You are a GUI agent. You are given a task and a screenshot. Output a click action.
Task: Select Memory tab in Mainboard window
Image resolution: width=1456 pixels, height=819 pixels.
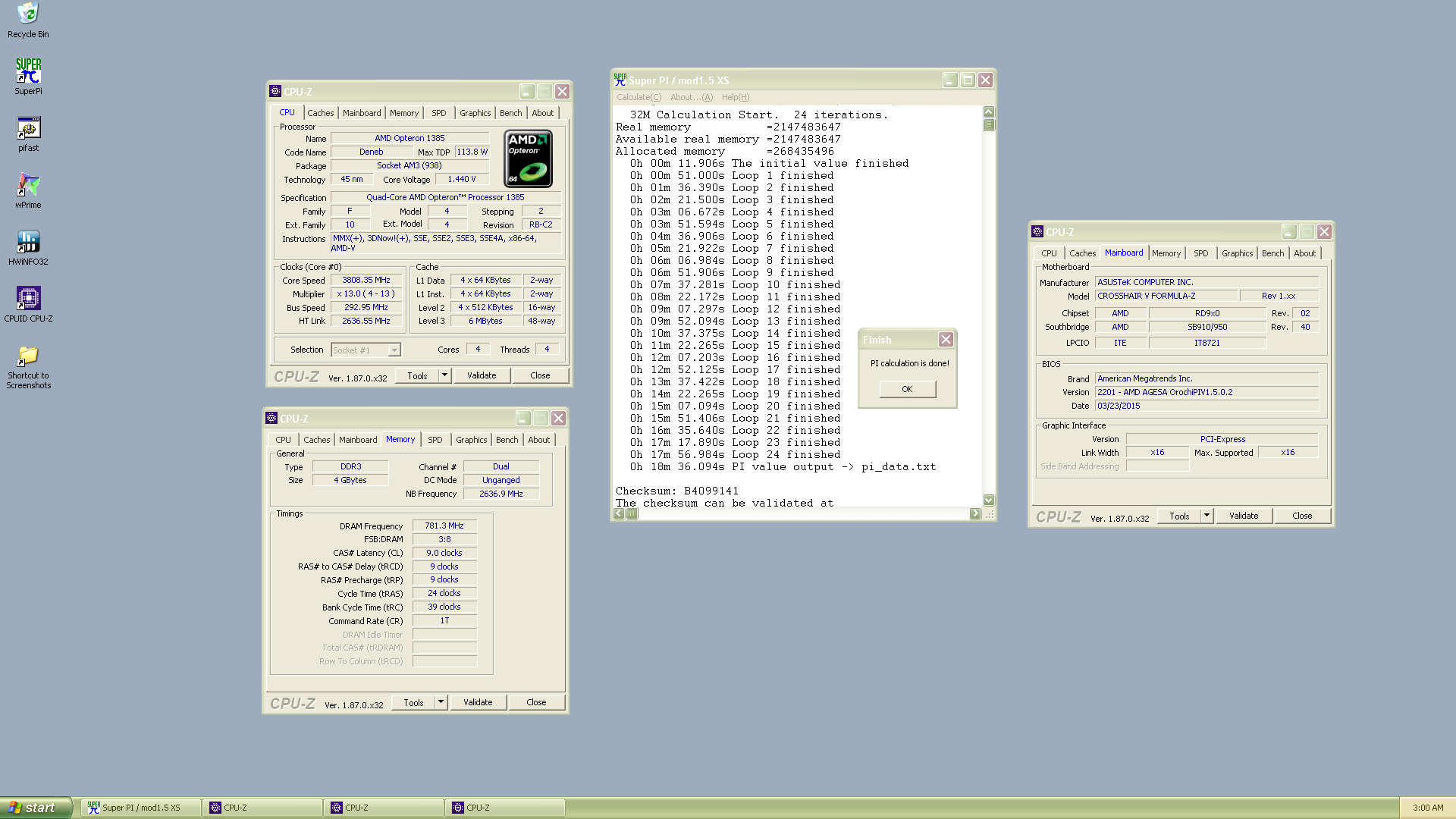point(1166,253)
